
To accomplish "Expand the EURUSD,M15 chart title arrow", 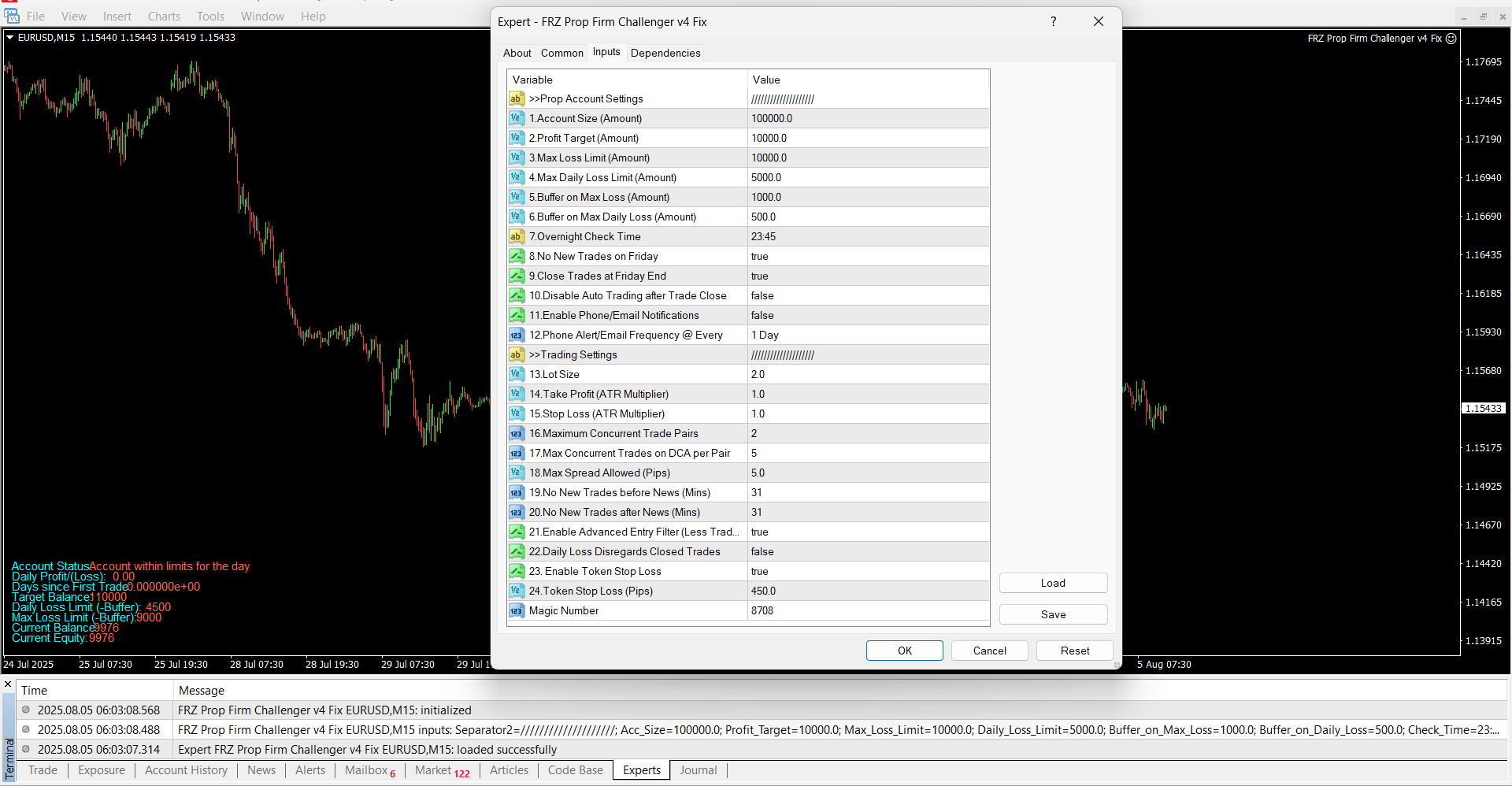I will pos(9,37).
